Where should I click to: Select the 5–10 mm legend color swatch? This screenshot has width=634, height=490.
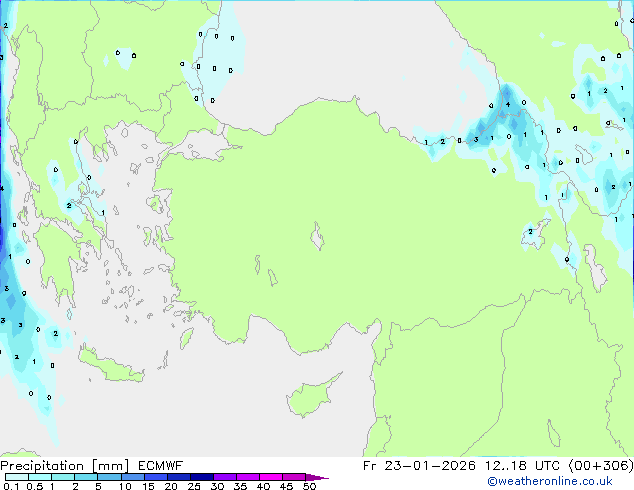(109, 477)
